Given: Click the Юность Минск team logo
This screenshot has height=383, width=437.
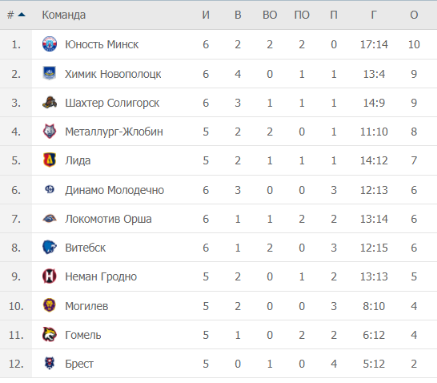Looking at the screenshot, I should tap(49, 44).
